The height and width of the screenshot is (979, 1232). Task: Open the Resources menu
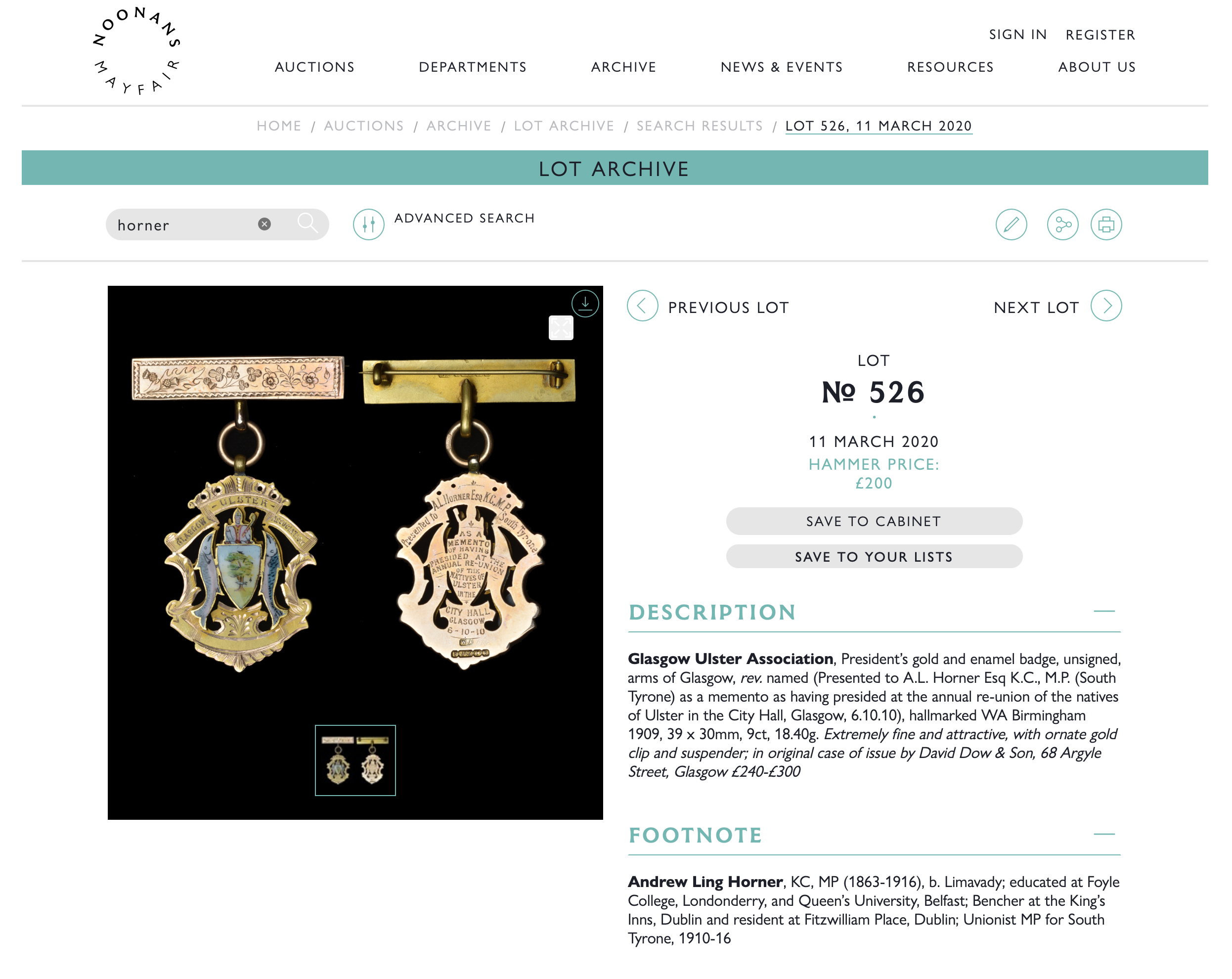pyautogui.click(x=950, y=67)
